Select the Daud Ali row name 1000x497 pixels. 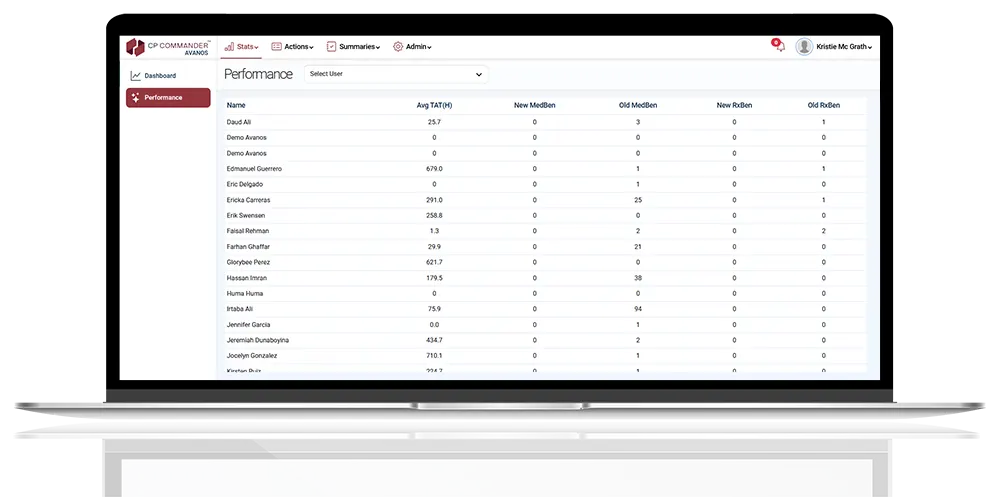239,122
